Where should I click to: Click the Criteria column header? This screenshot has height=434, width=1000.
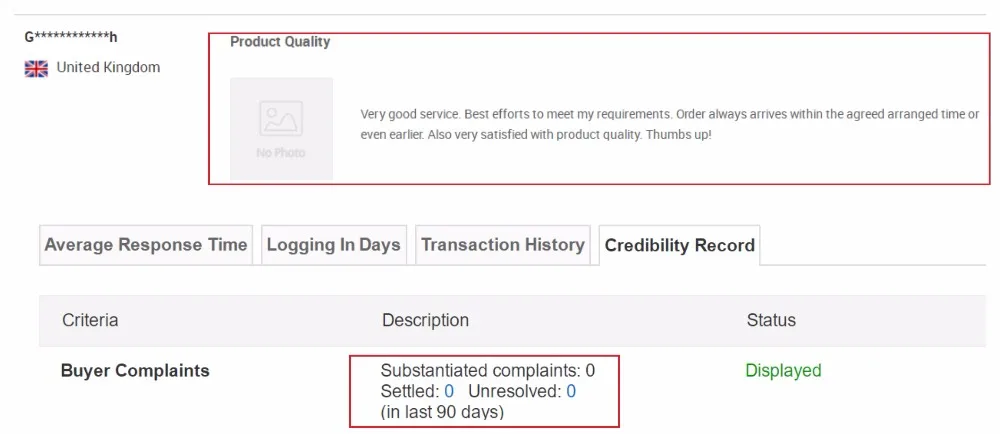click(90, 320)
